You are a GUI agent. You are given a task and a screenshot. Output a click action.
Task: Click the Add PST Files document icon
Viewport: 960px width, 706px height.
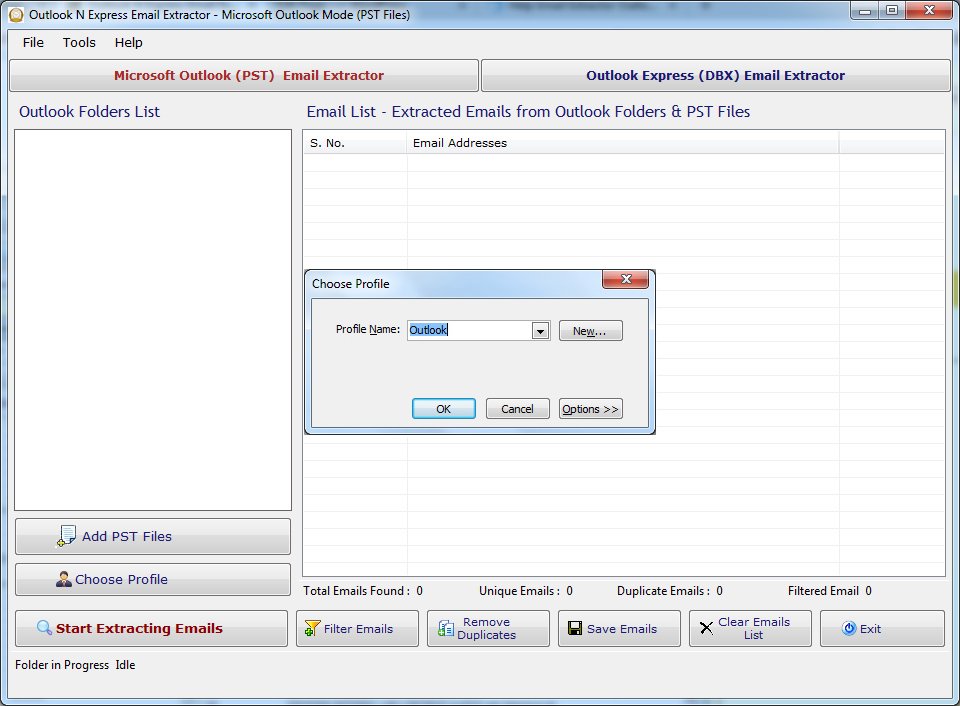pyautogui.click(x=66, y=536)
